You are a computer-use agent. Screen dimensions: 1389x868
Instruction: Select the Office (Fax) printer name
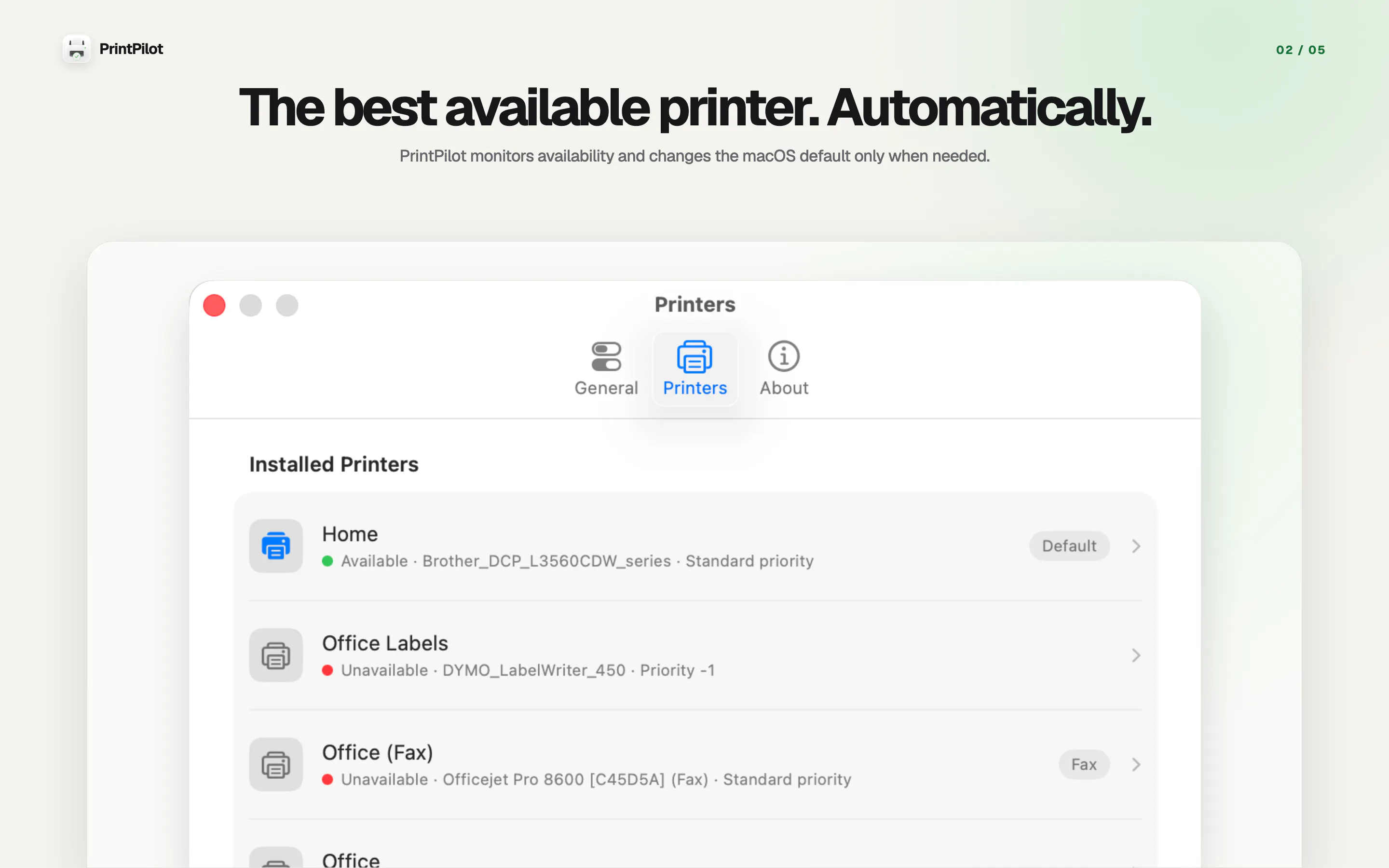[x=377, y=752]
